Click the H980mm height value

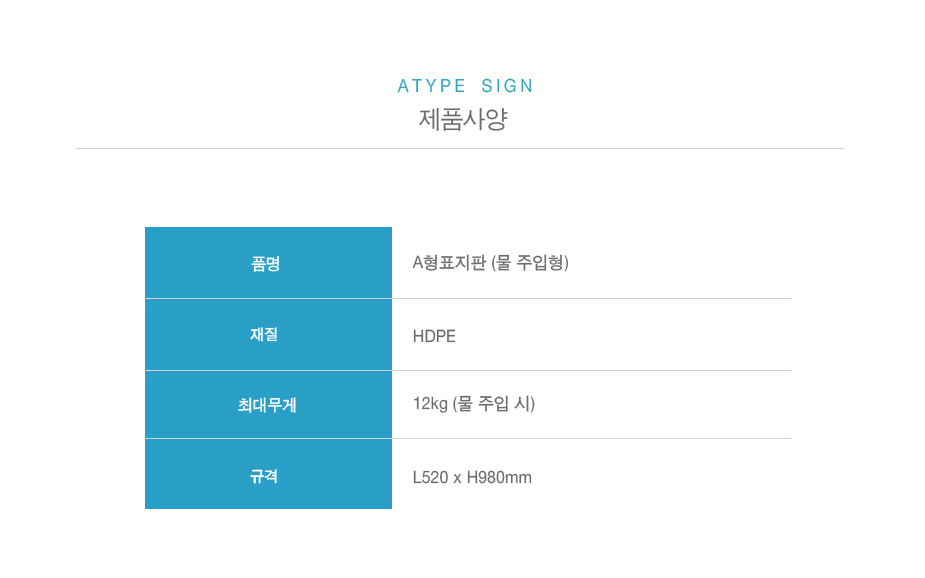(499, 477)
